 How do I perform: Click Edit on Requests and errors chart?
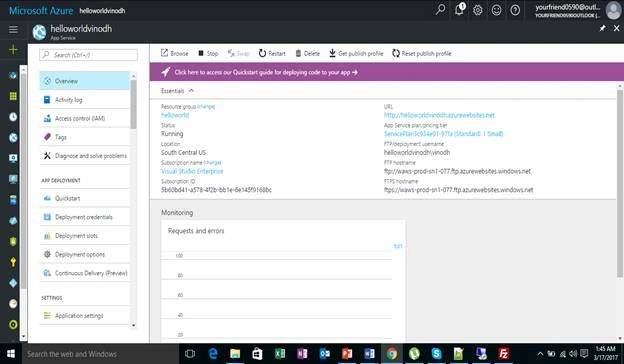tap(398, 246)
